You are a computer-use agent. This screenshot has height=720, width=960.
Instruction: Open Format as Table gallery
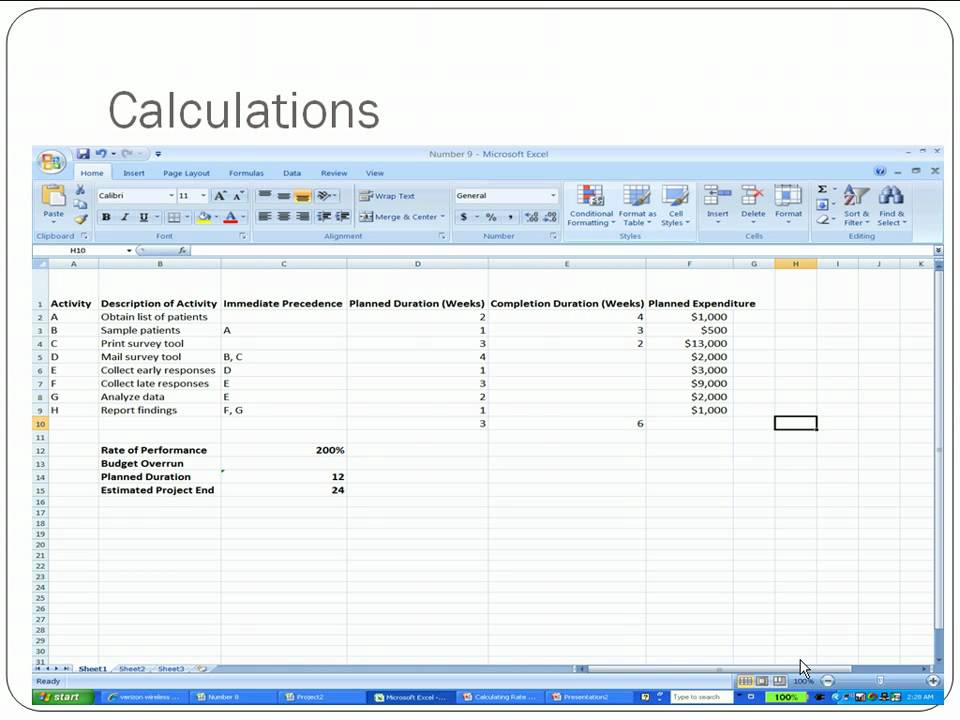(637, 206)
